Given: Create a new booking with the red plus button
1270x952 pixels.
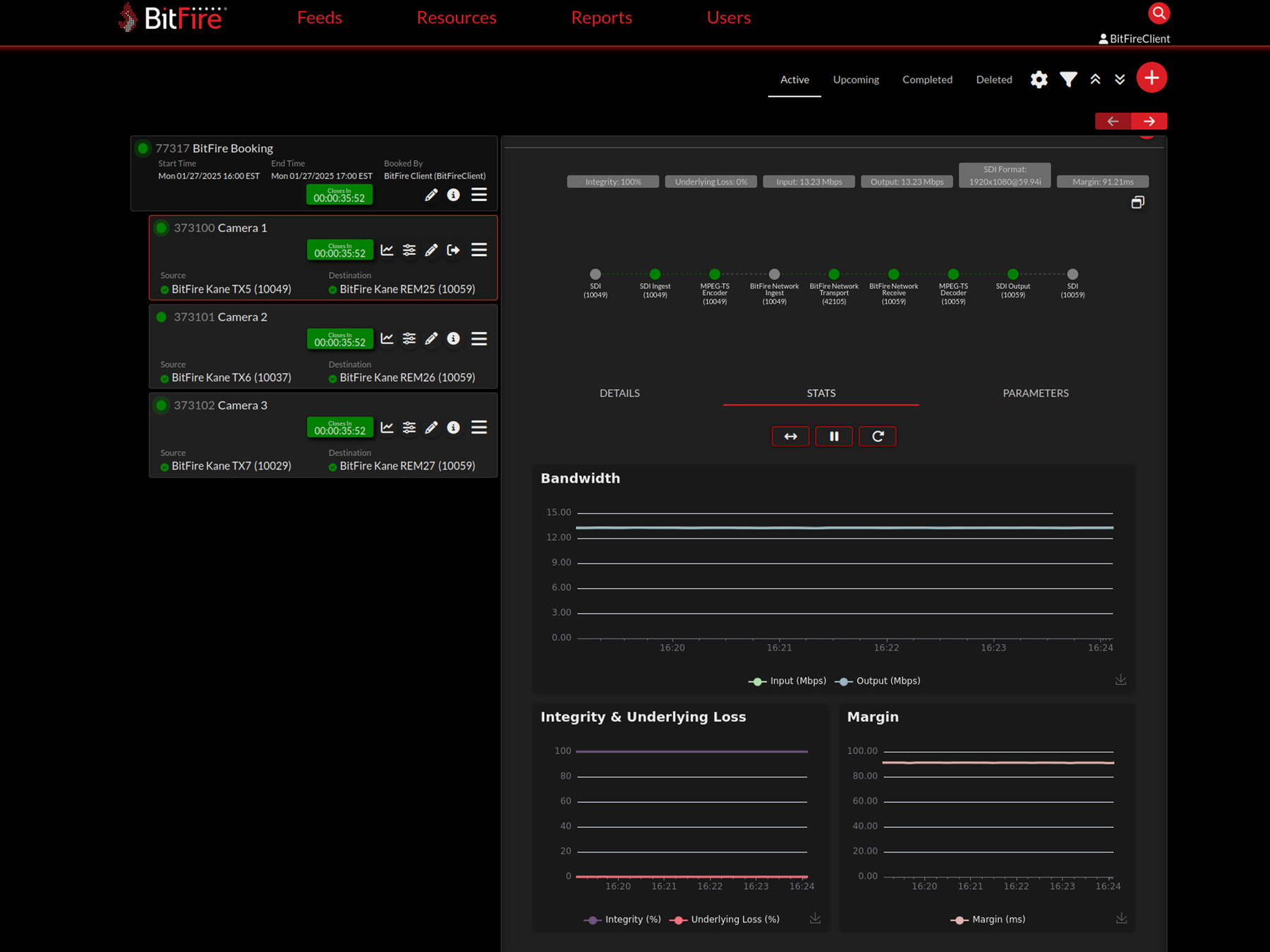Looking at the screenshot, I should pyautogui.click(x=1151, y=78).
